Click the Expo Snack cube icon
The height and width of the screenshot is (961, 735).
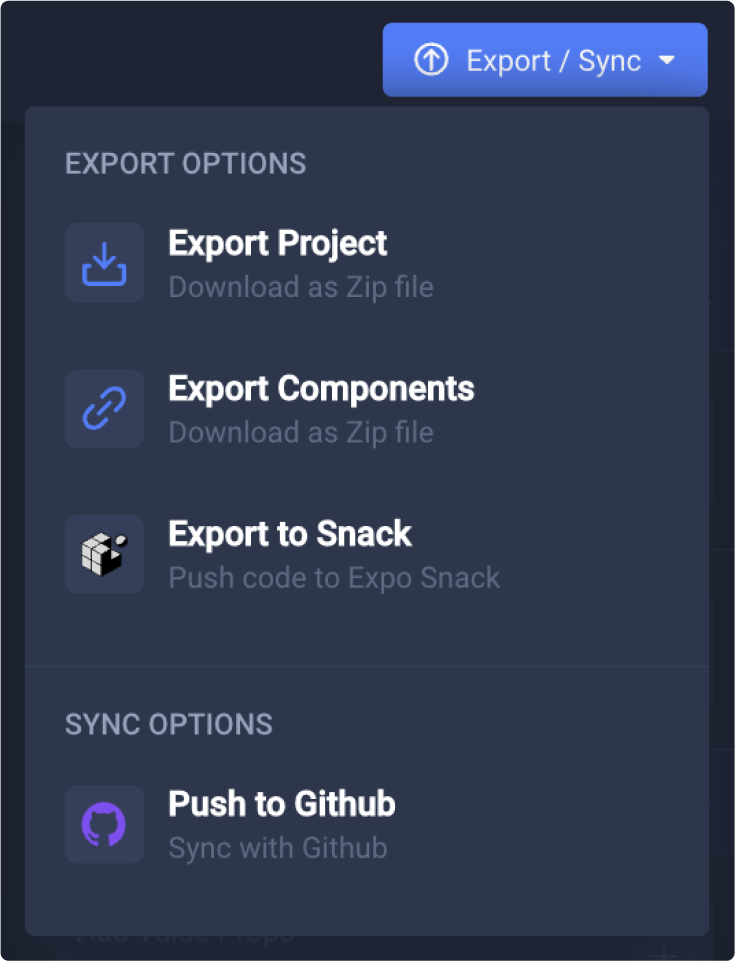click(x=104, y=554)
